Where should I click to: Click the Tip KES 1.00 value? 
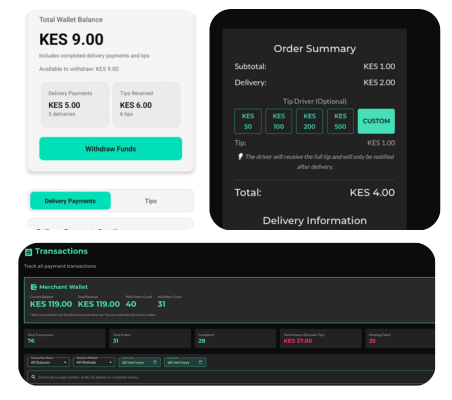(381, 143)
